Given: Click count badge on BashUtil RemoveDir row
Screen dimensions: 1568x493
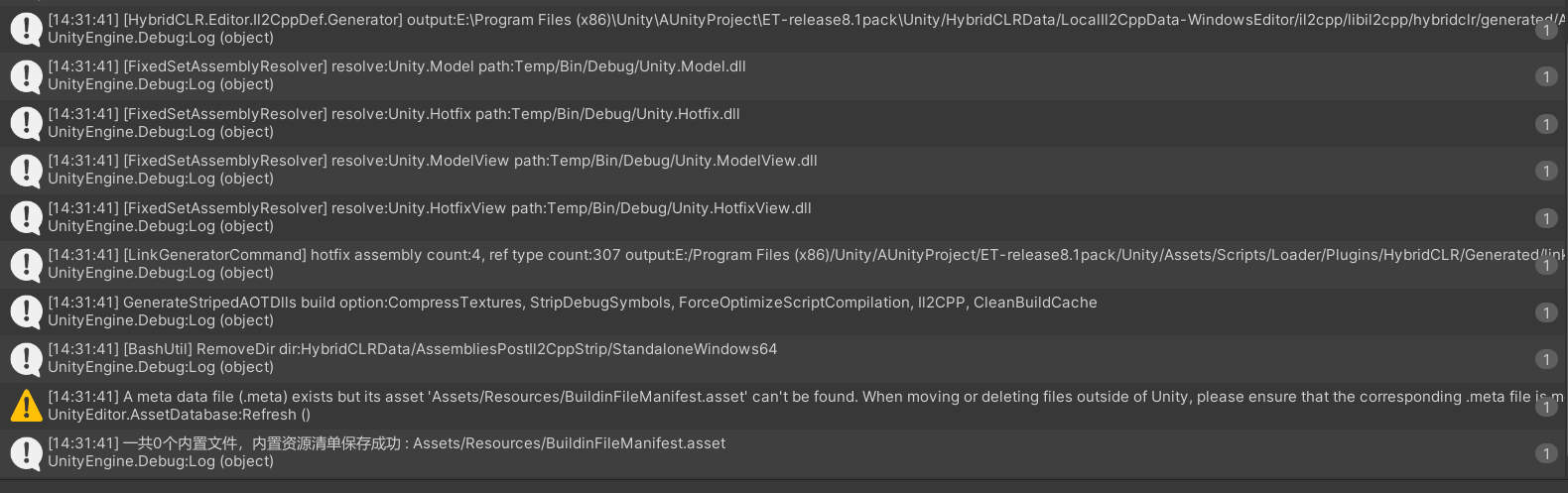Looking at the screenshot, I should (x=1546, y=359).
